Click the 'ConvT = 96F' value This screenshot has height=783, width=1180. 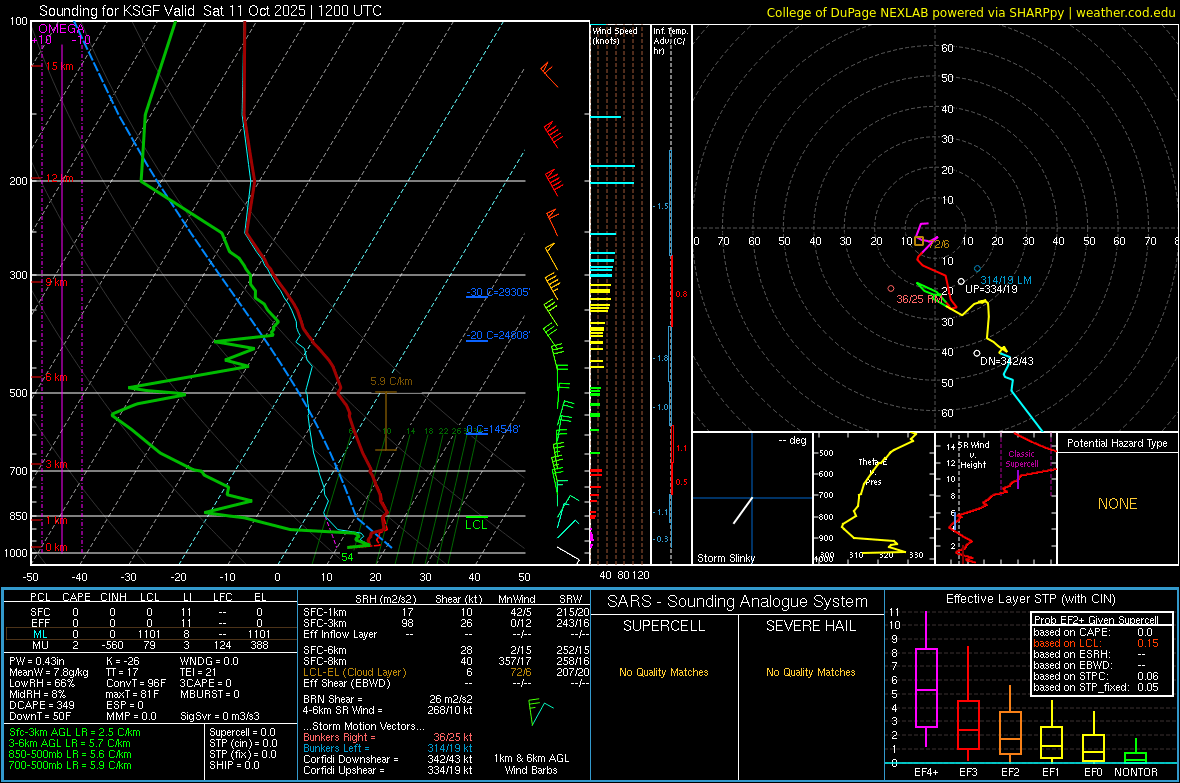(x=136, y=683)
